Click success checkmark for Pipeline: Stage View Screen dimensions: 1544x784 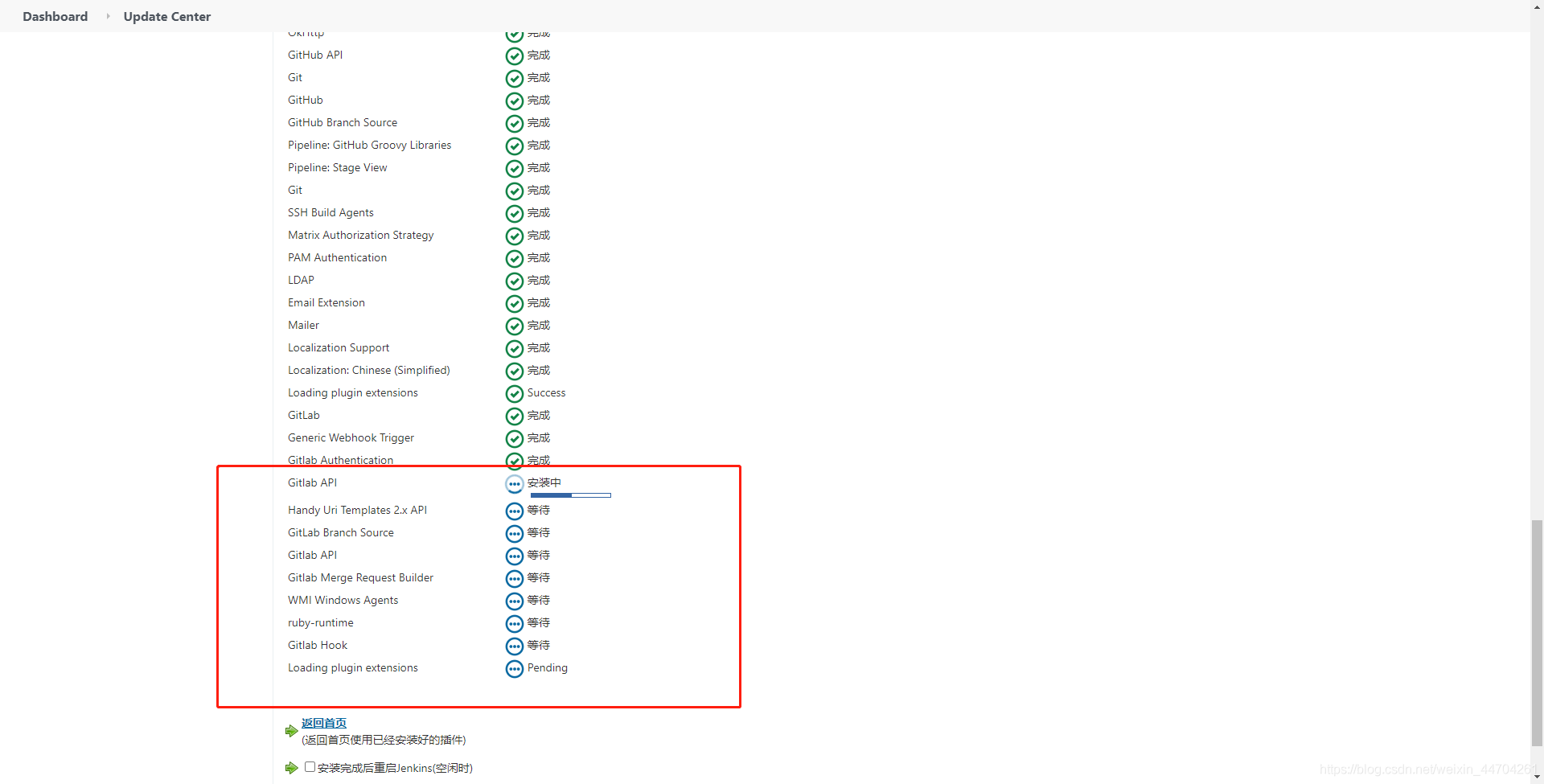(x=515, y=169)
